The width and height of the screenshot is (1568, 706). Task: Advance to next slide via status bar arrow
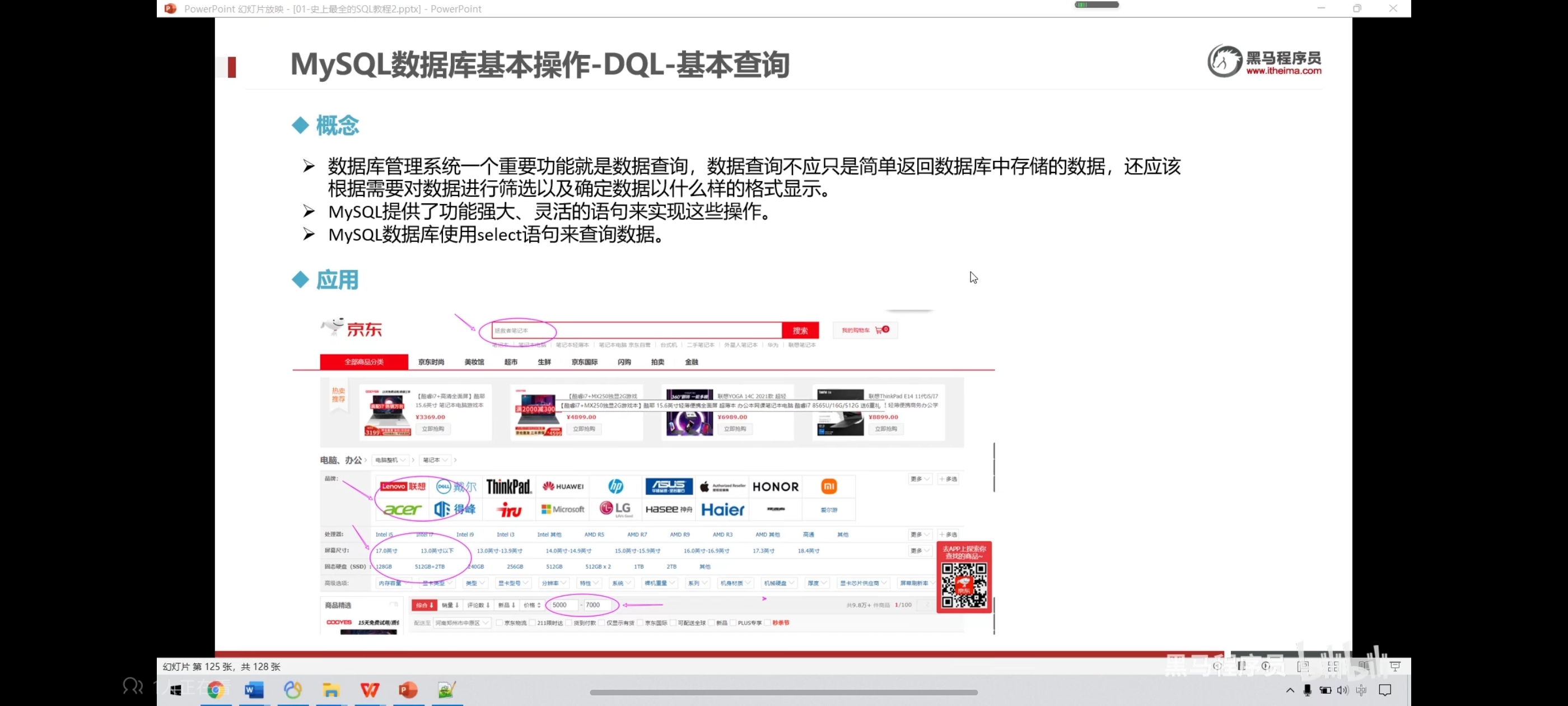(x=1266, y=666)
